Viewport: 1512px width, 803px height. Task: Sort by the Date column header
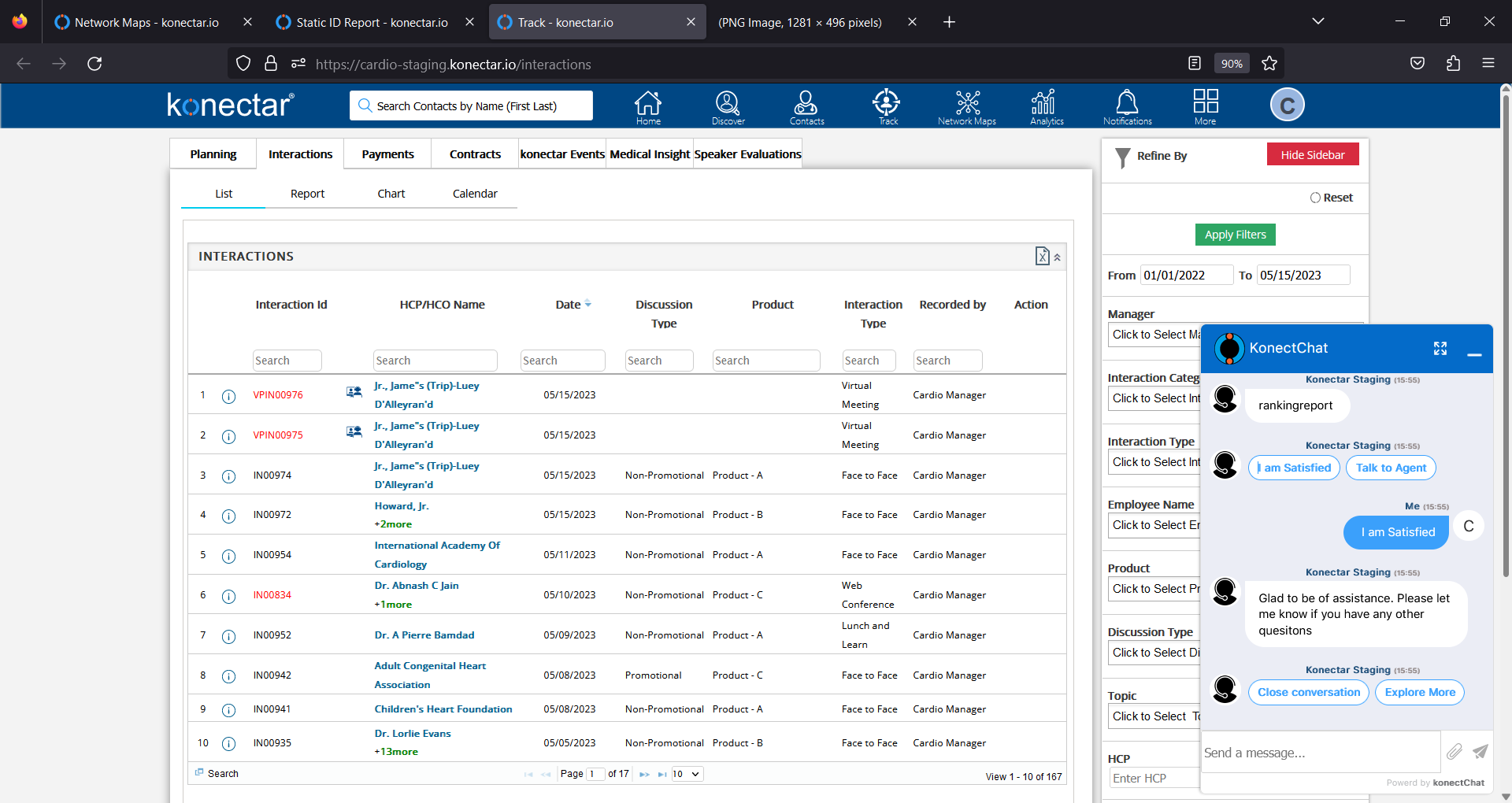point(573,305)
